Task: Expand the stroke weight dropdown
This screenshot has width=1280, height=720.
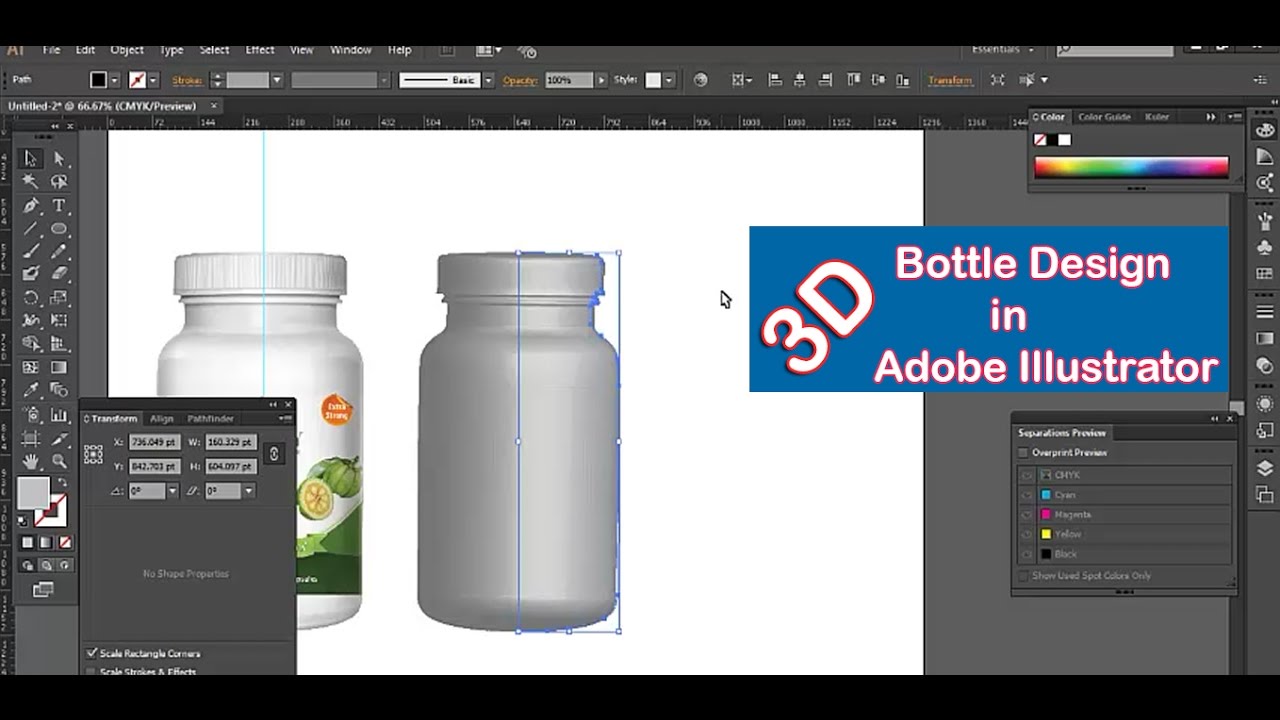Action: 277,80
